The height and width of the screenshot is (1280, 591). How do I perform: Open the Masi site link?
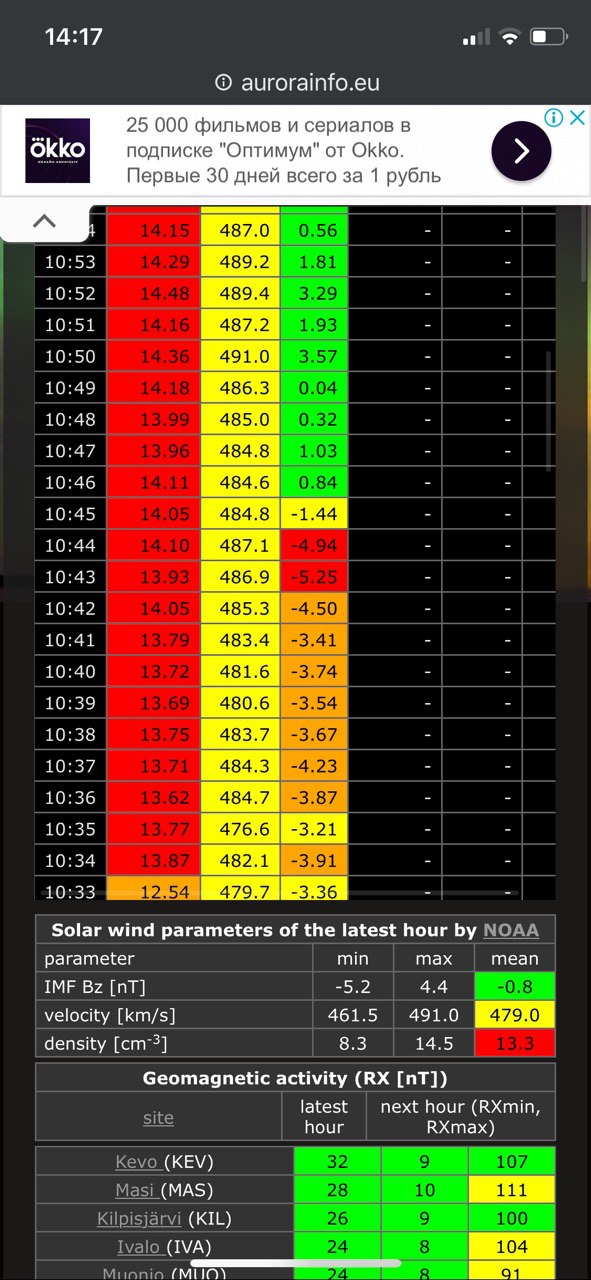(x=136, y=1190)
